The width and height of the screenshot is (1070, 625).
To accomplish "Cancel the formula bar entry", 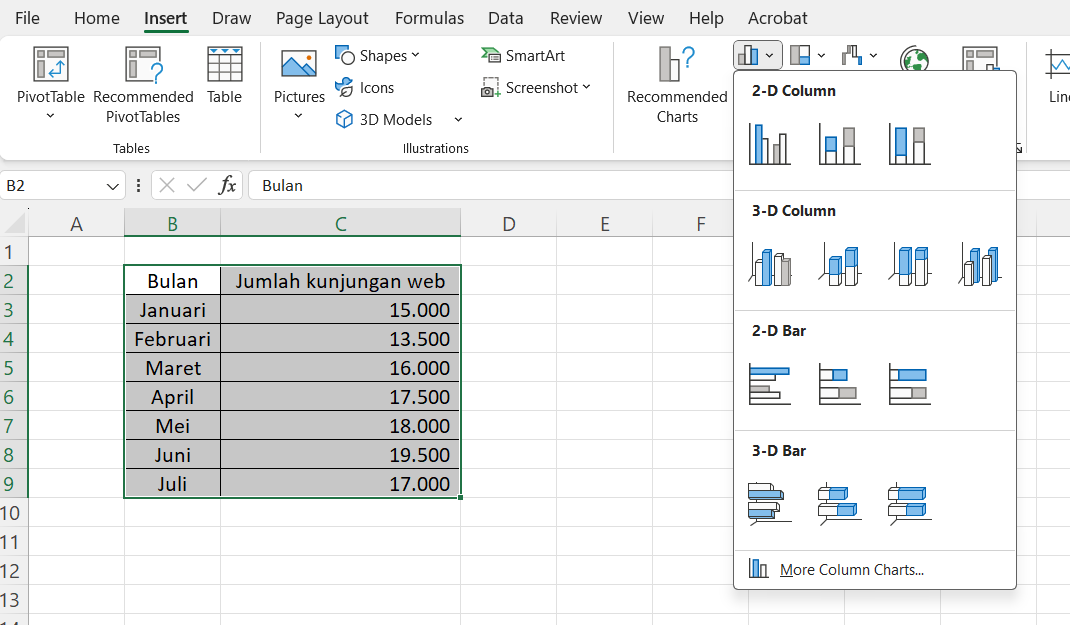I will click(x=167, y=186).
